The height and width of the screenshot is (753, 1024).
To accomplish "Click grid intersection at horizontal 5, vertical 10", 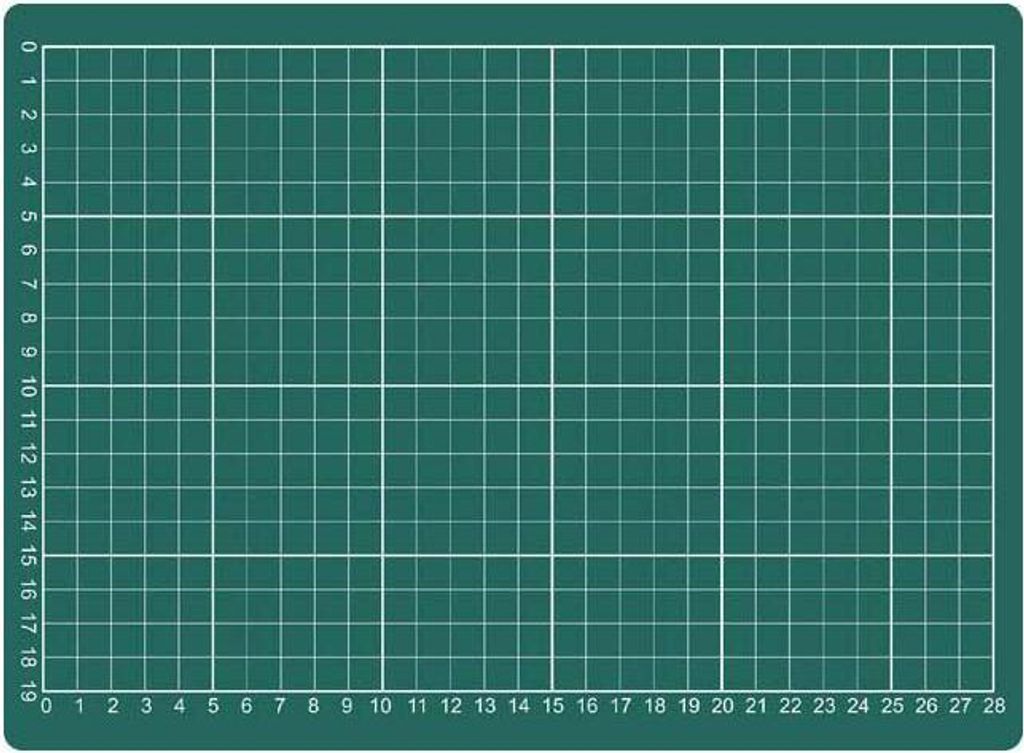I will [x=213, y=386].
